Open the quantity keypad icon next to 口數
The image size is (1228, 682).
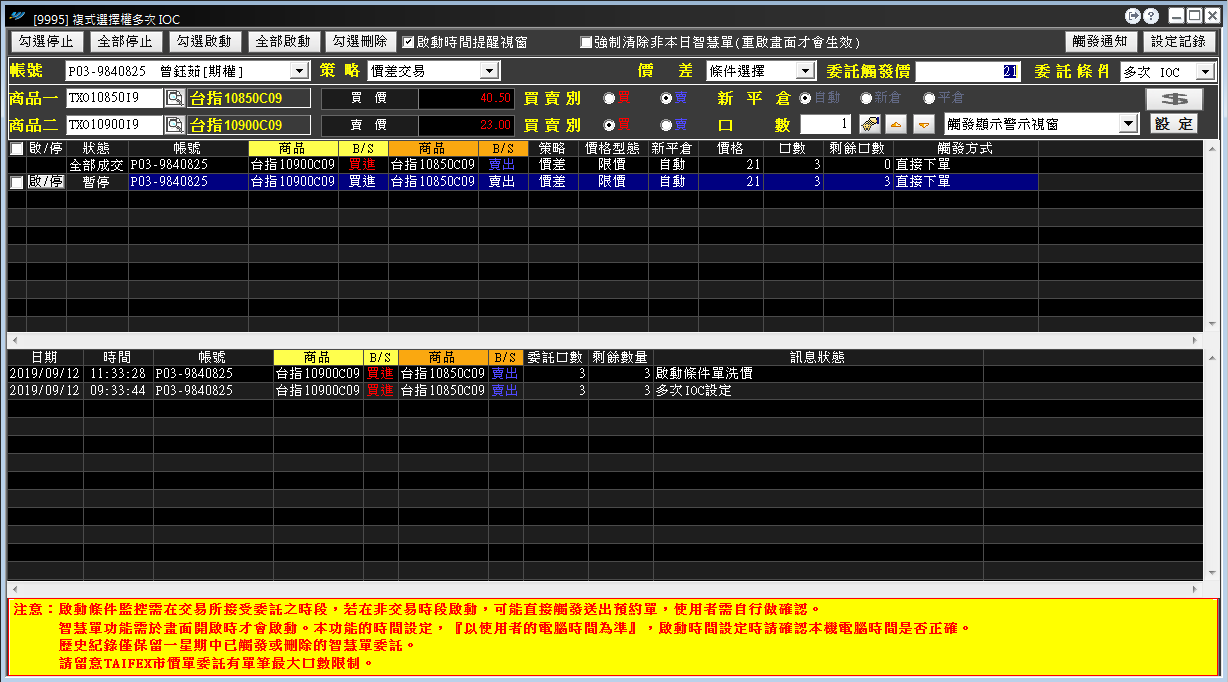tap(870, 124)
